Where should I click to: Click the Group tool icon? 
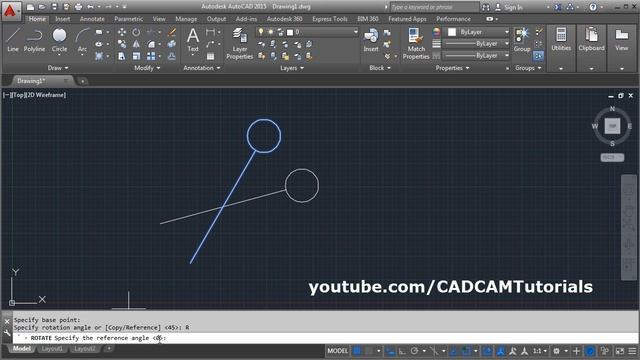pos(522,40)
